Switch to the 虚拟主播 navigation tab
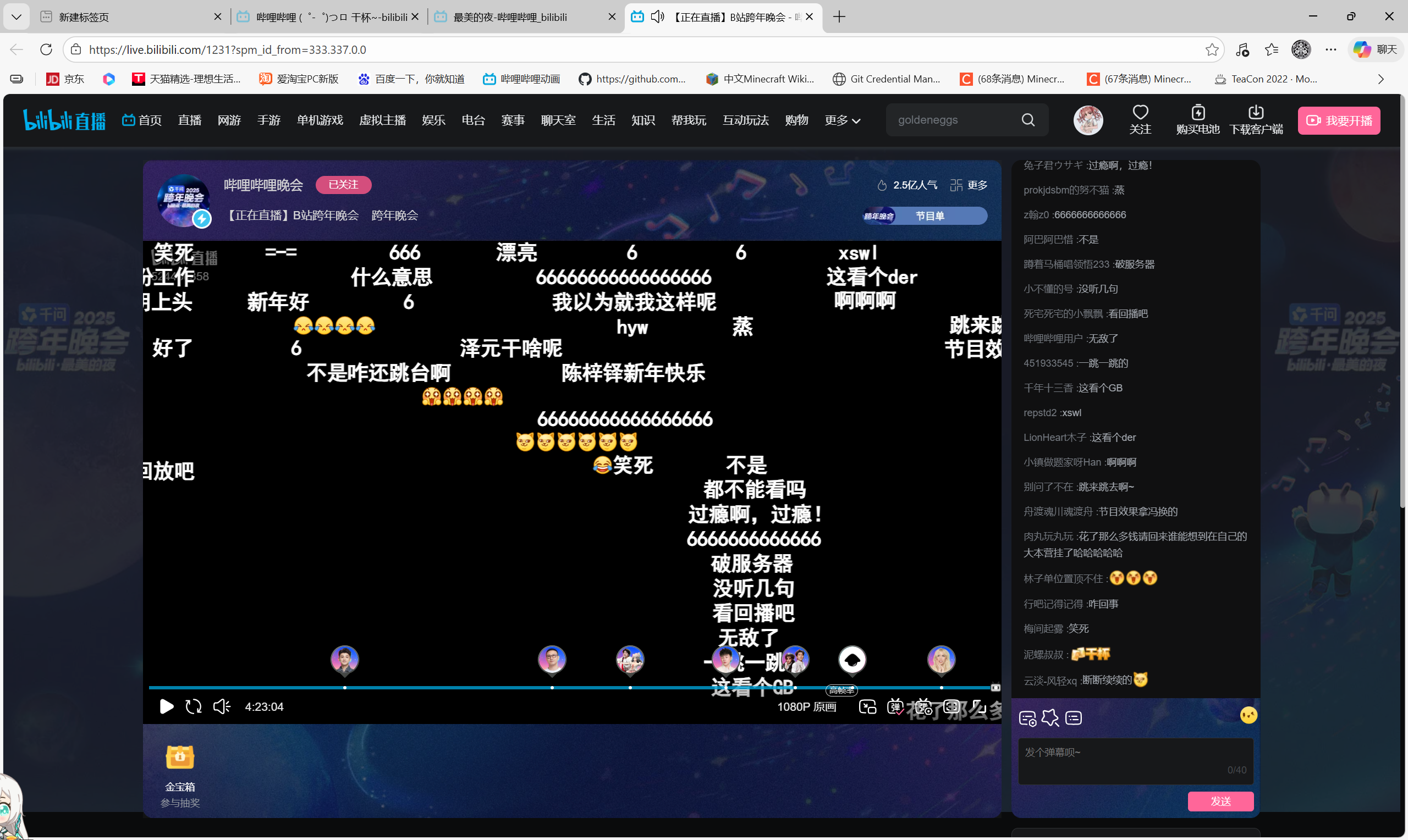This screenshot has height=840, width=1408. [x=383, y=120]
